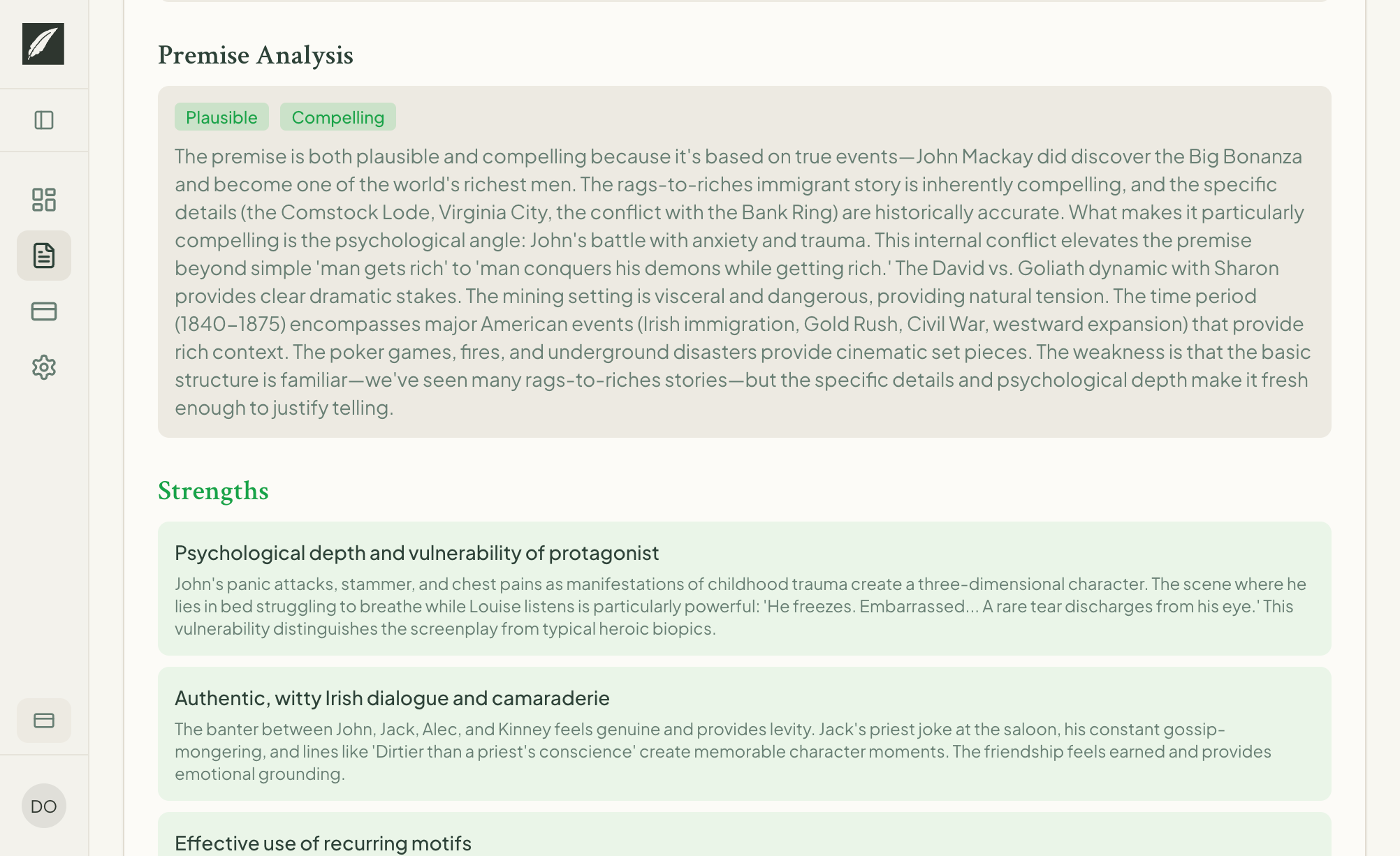
Task: Select the active document analysis icon
Action: point(43,256)
